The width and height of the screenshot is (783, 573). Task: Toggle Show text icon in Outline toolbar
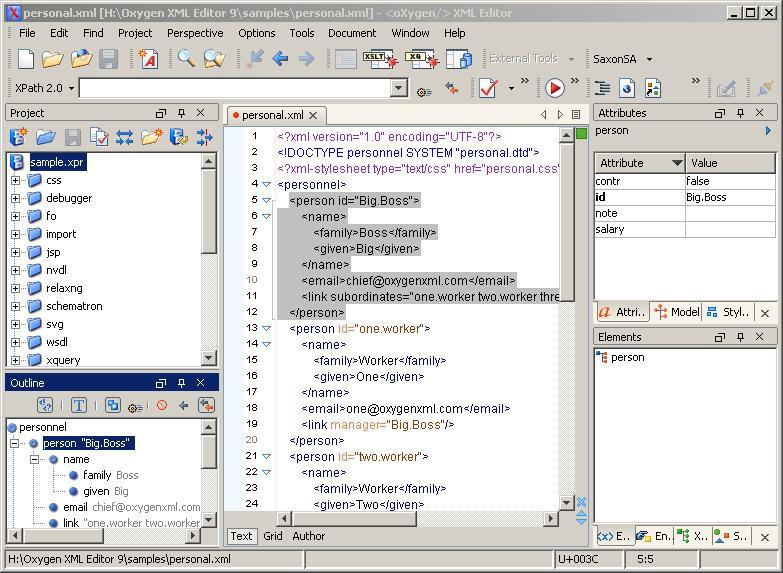(x=78, y=405)
